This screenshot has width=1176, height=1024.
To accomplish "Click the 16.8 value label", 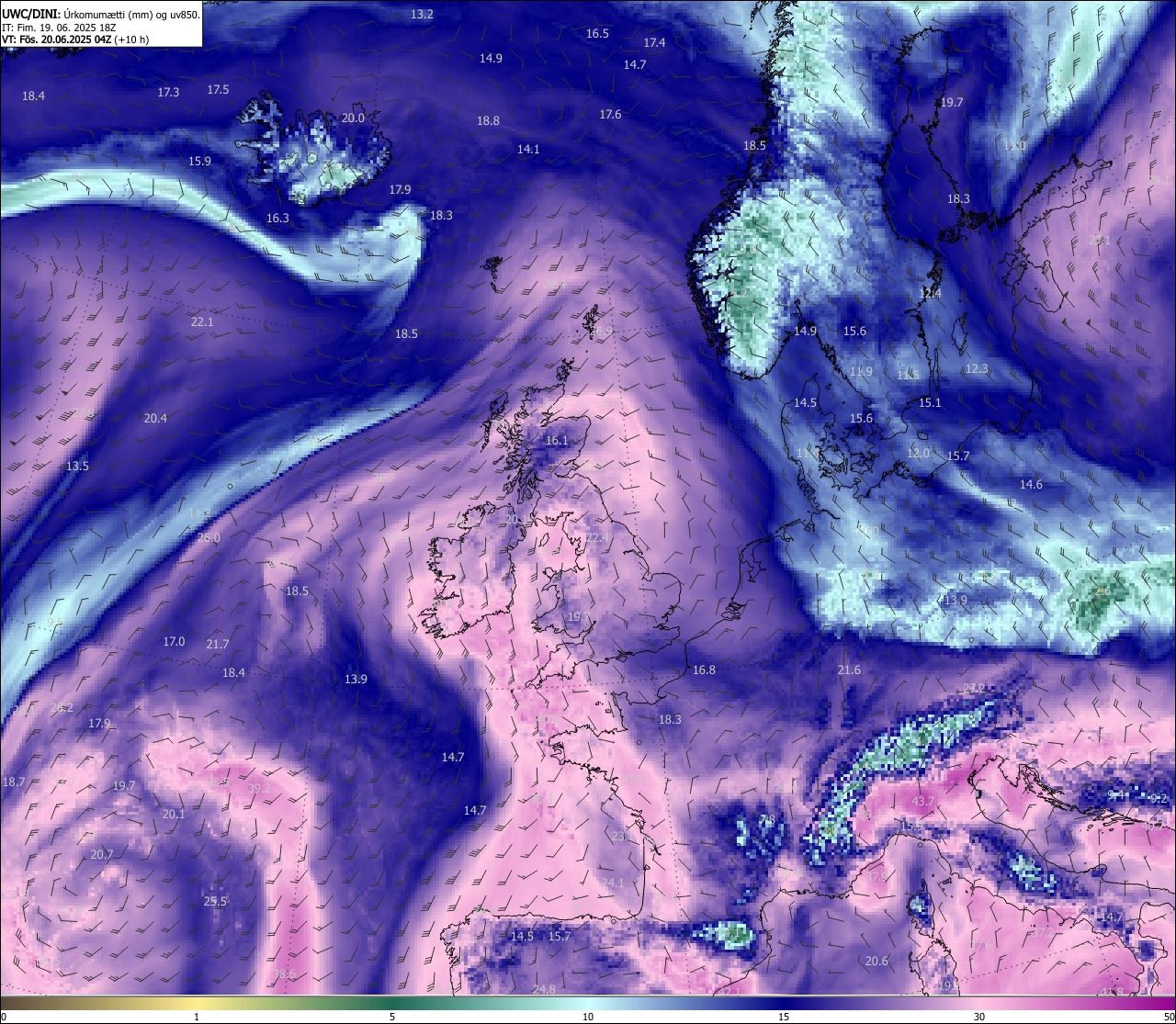I will tap(704, 670).
